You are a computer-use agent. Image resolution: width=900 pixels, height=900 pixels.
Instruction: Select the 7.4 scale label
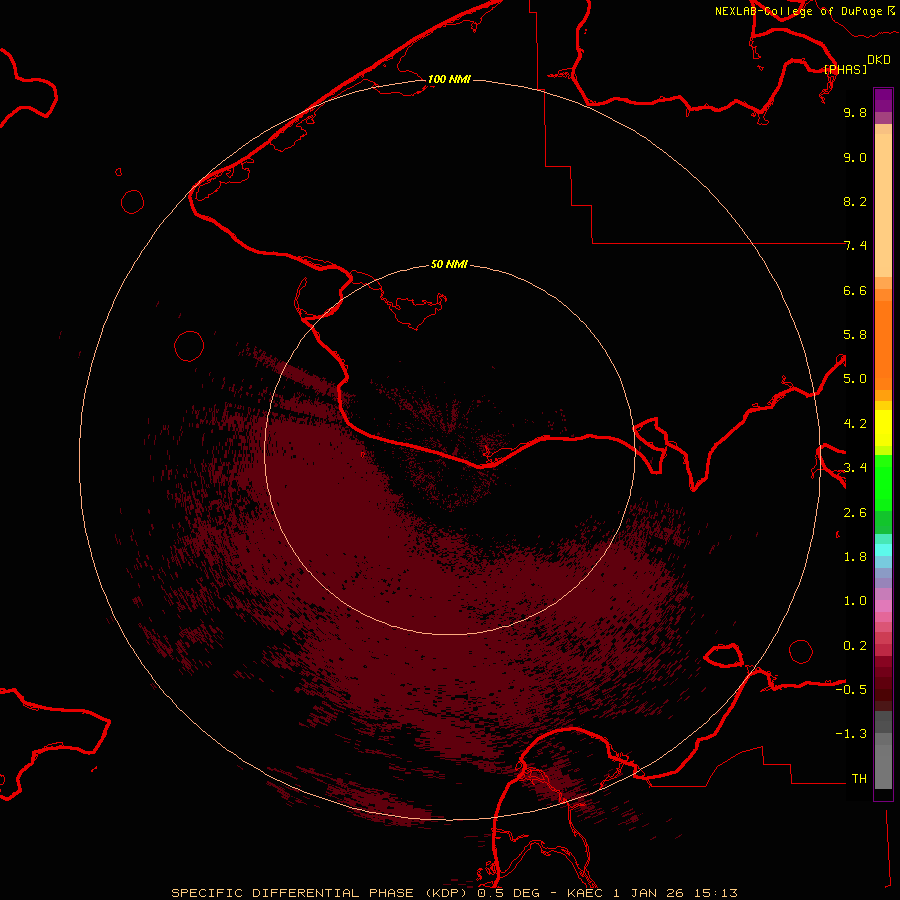pos(855,246)
